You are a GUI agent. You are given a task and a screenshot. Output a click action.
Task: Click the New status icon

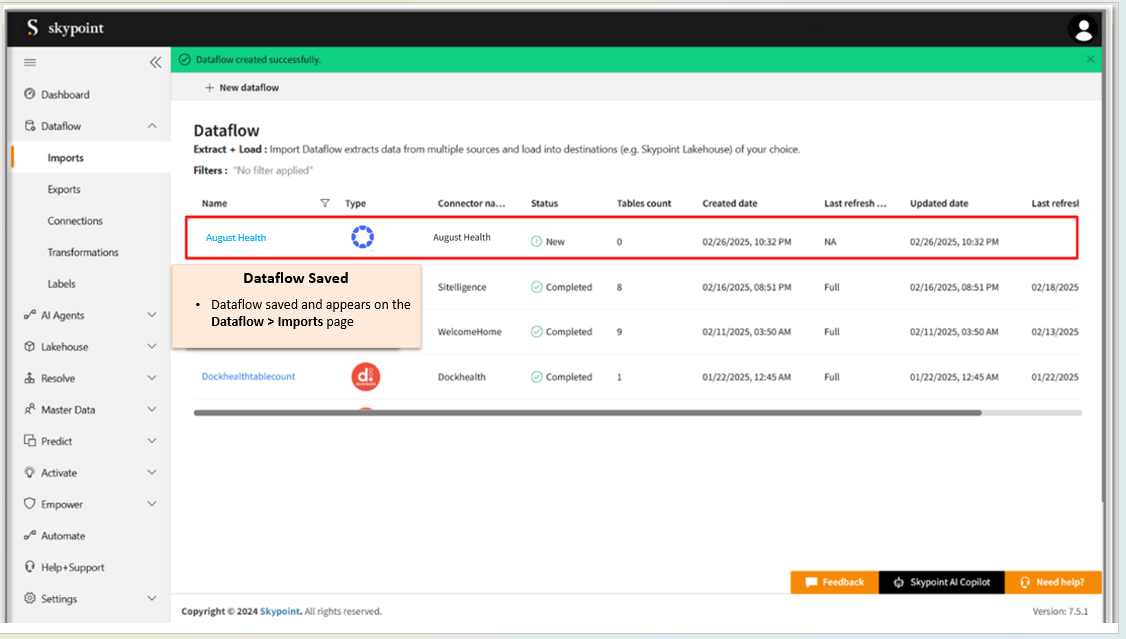[x=536, y=241]
